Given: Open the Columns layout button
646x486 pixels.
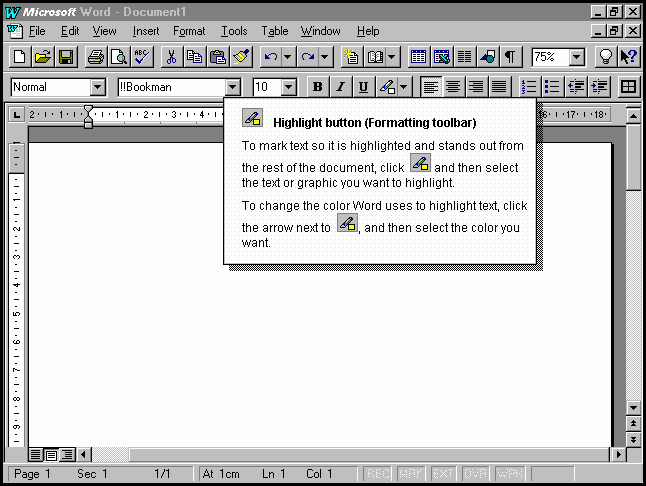Looking at the screenshot, I should pos(464,56).
